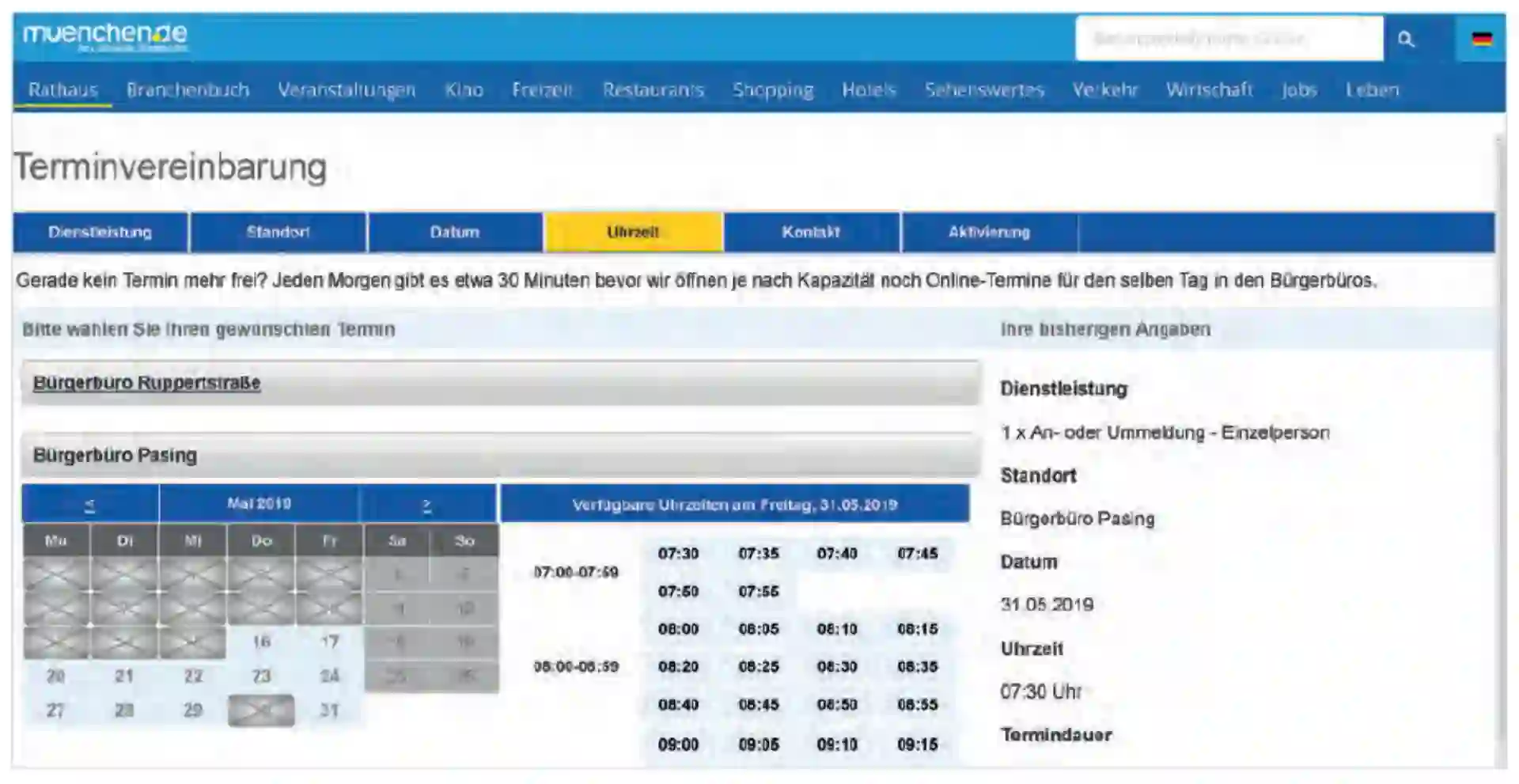This screenshot has width=1519, height=784.
Task: Switch to the Datum step tab
Action: pos(454,233)
